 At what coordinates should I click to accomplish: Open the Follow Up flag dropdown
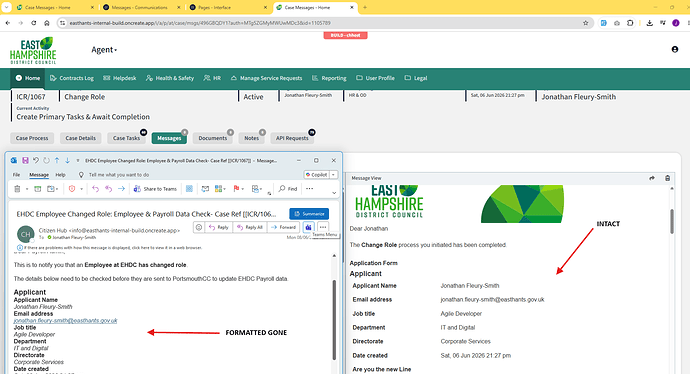point(239,189)
